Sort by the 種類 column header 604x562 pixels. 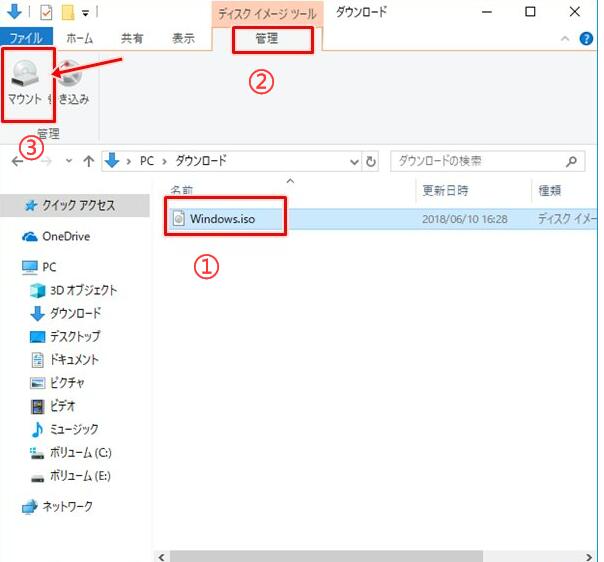[x=549, y=190]
